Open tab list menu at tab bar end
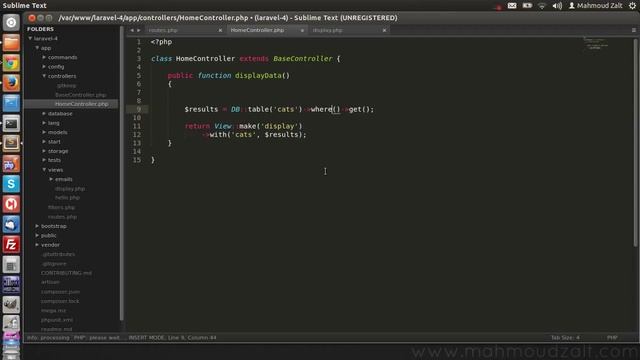The width and height of the screenshot is (640, 360). point(633,30)
